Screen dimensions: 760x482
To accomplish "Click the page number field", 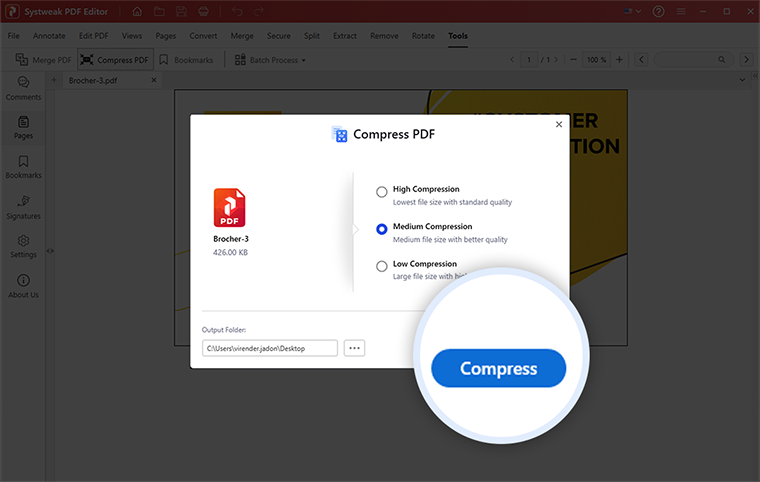I will (x=529, y=60).
